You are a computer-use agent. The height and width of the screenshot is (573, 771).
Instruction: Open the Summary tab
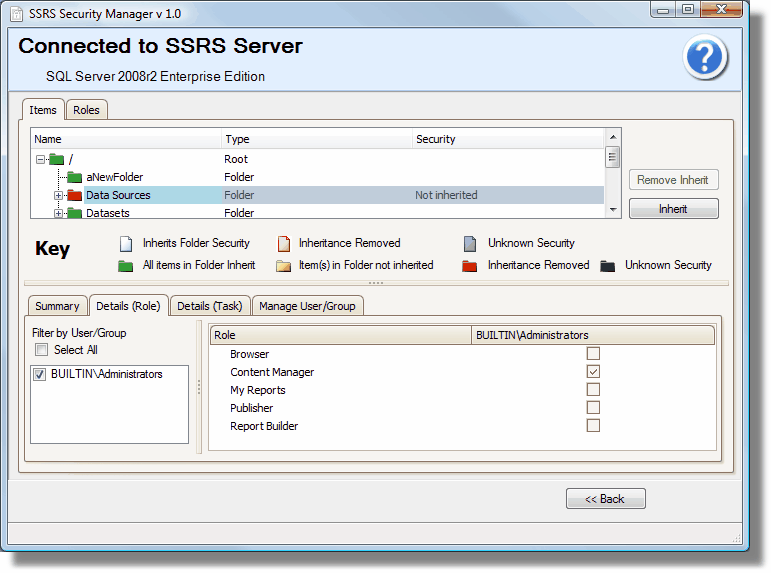tap(58, 306)
